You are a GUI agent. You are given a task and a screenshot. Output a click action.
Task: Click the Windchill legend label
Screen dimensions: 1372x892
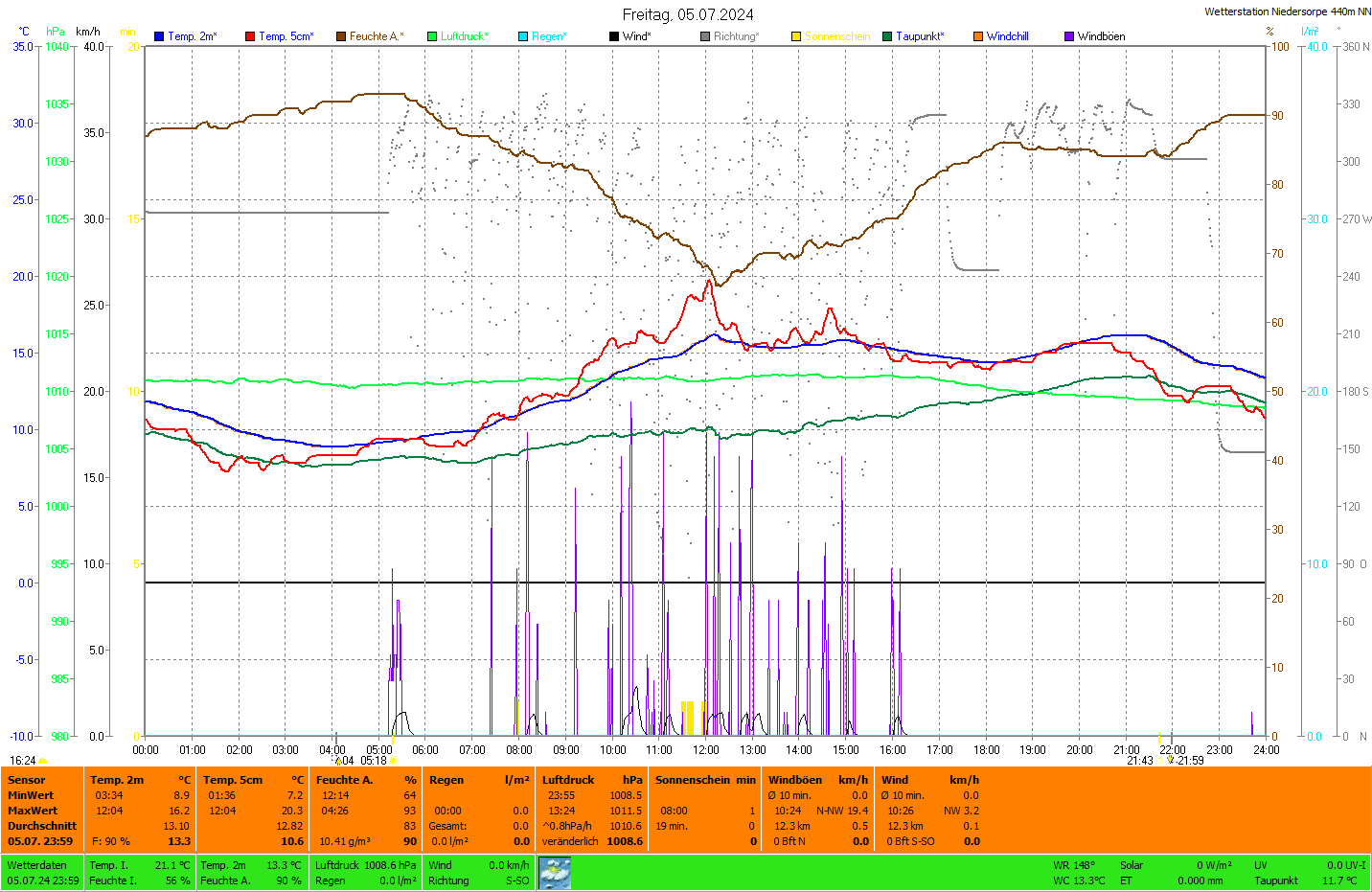pos(1007,36)
